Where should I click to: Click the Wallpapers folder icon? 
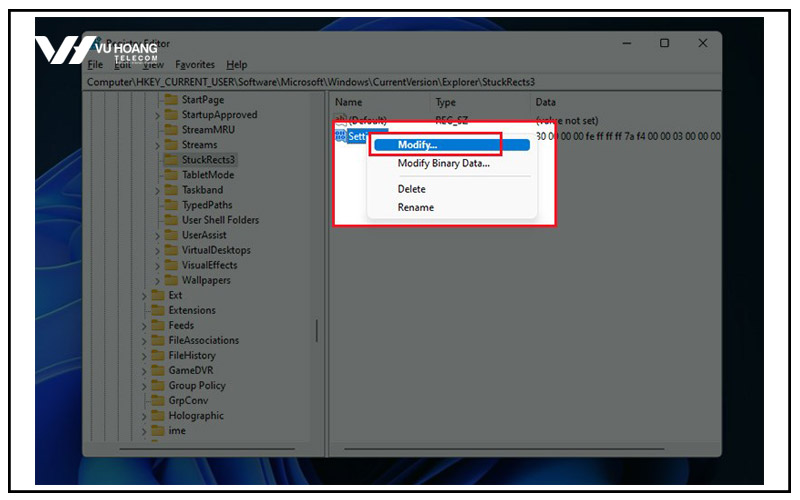[x=171, y=280]
